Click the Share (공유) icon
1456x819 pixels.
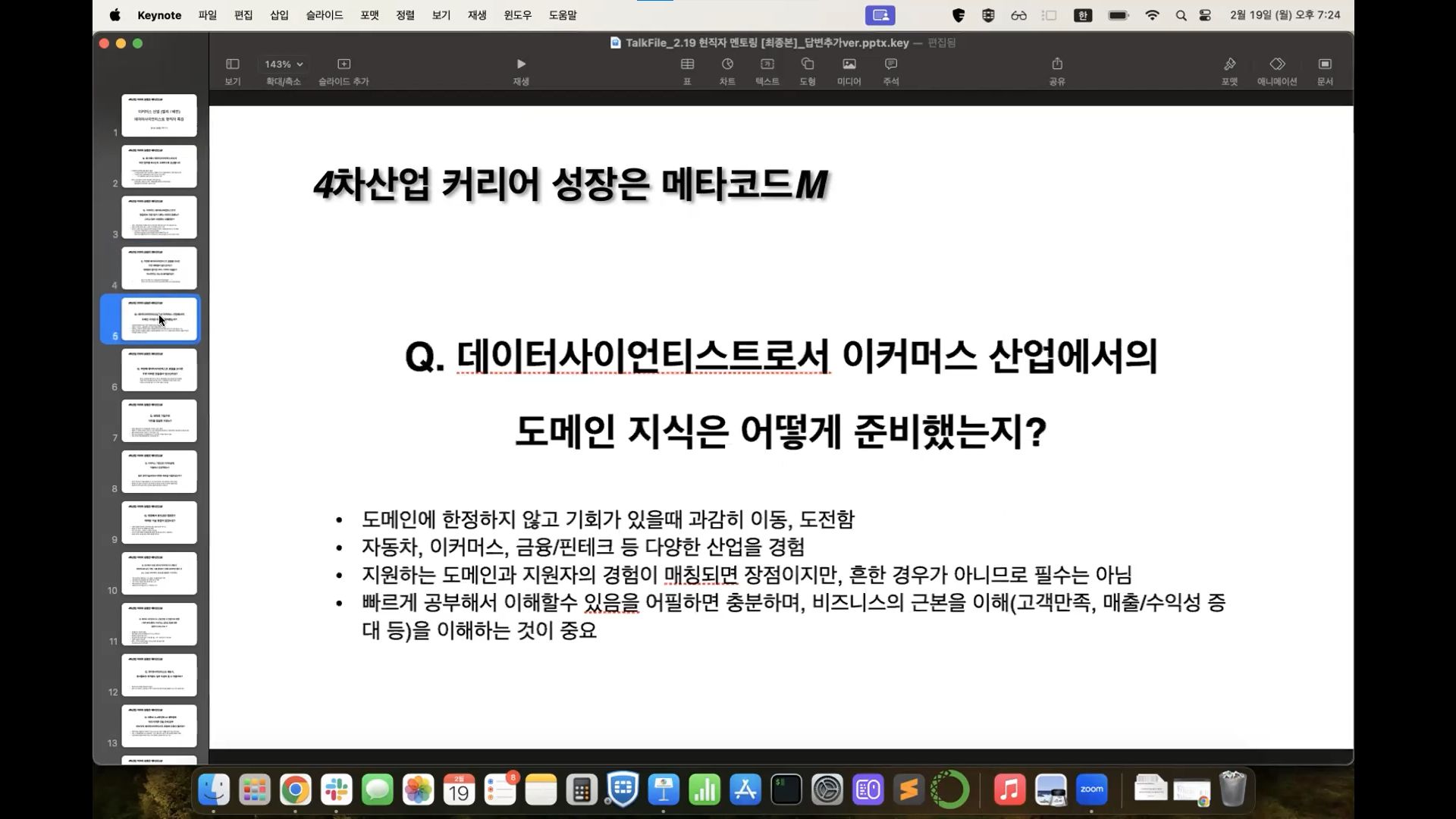1056,64
